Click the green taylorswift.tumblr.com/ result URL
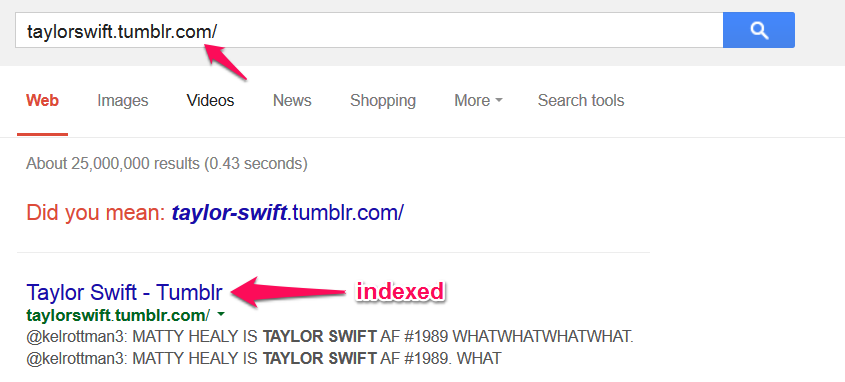The image size is (845, 382). point(118,314)
